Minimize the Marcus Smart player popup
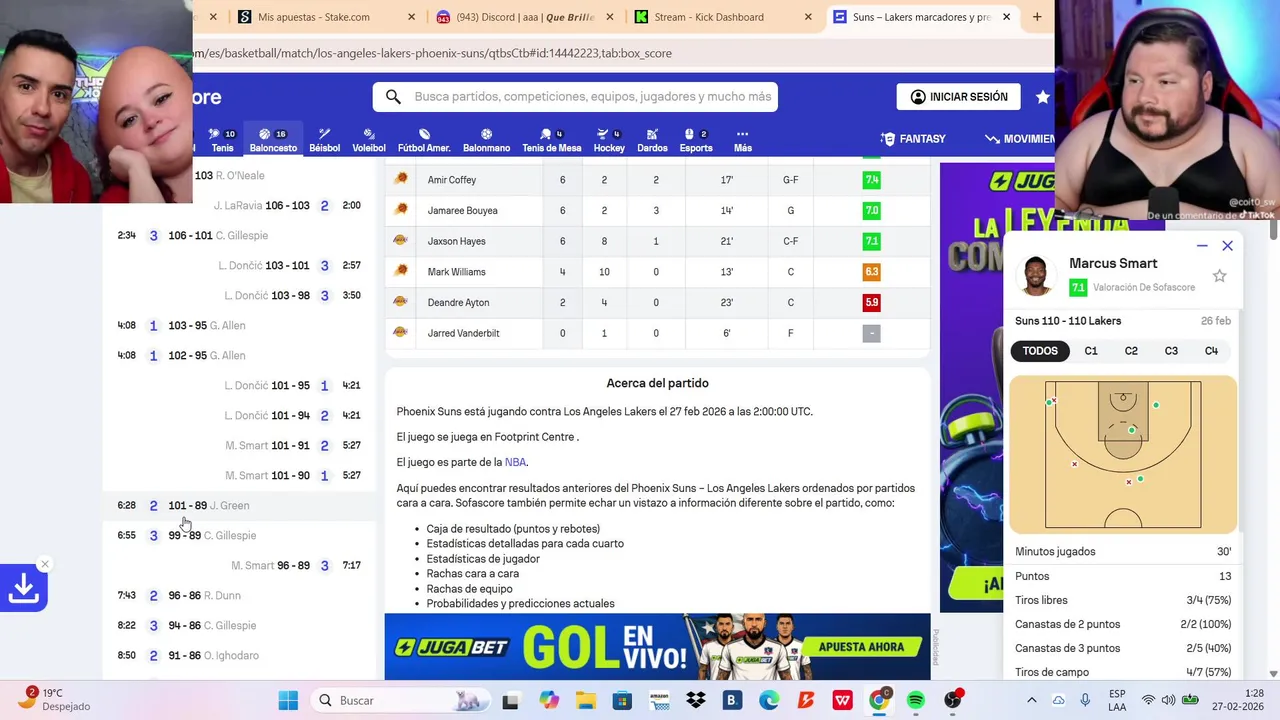This screenshot has height=720, width=1280. [1202, 246]
